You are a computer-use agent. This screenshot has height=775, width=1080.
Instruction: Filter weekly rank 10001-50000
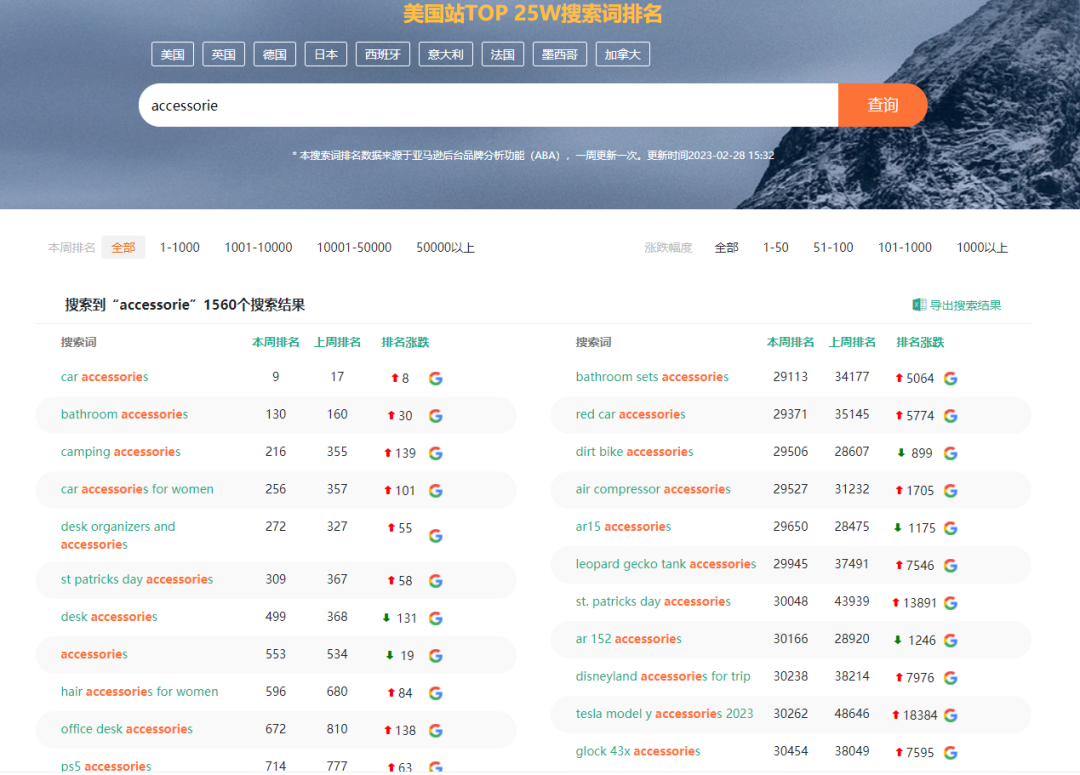tap(354, 247)
